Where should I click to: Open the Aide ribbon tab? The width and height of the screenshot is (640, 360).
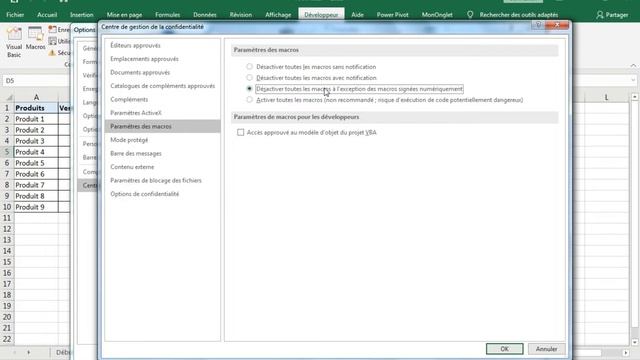click(x=357, y=15)
